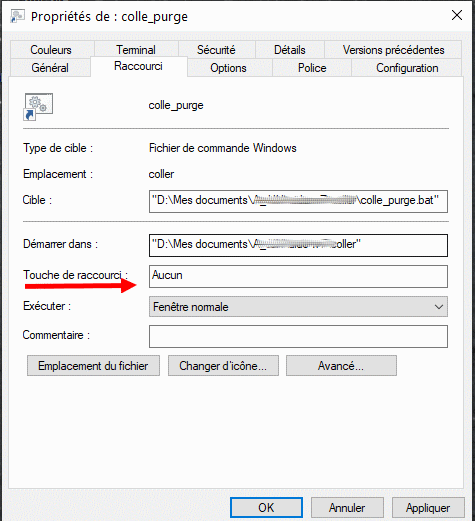Click the empty Commentaire field
This screenshot has height=521, width=475.
298,337
